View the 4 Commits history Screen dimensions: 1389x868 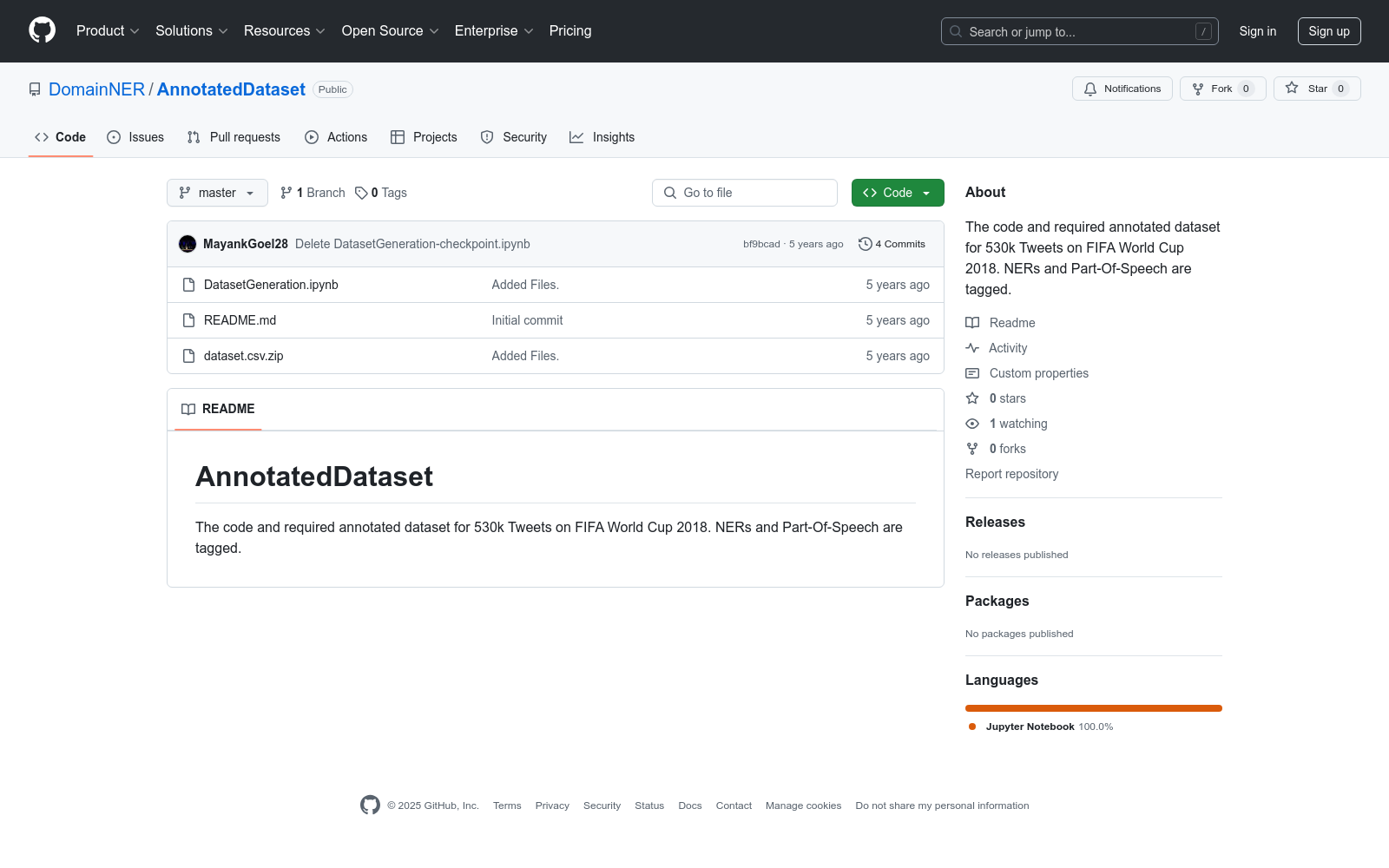892,244
